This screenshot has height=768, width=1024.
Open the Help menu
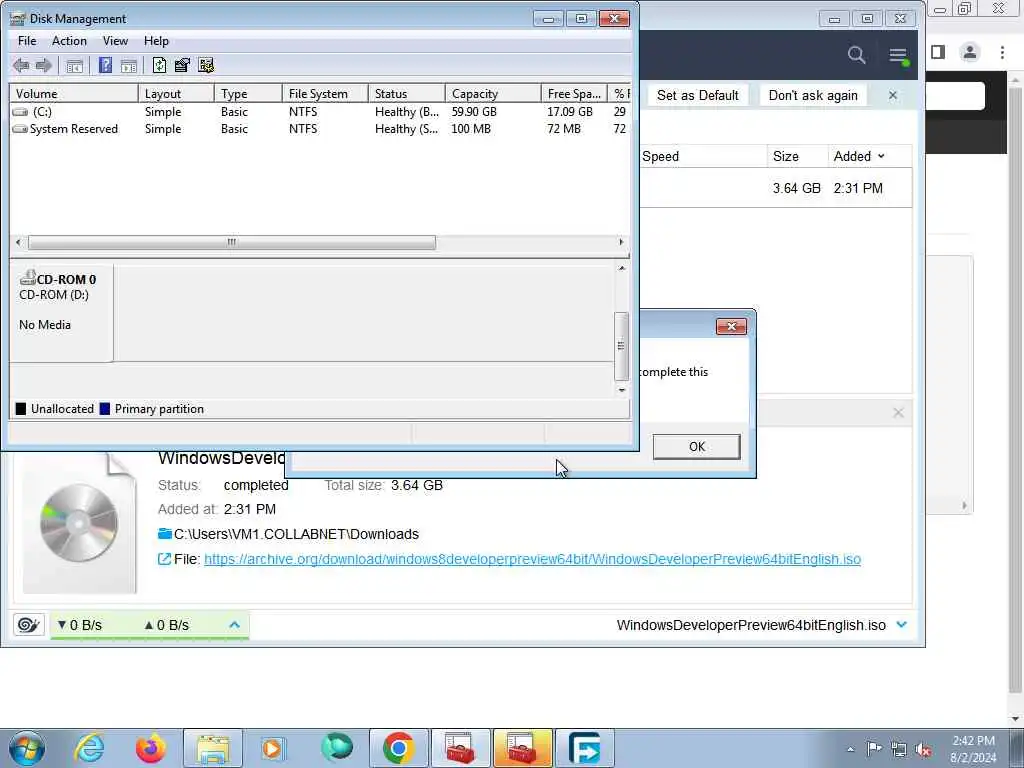(x=156, y=40)
